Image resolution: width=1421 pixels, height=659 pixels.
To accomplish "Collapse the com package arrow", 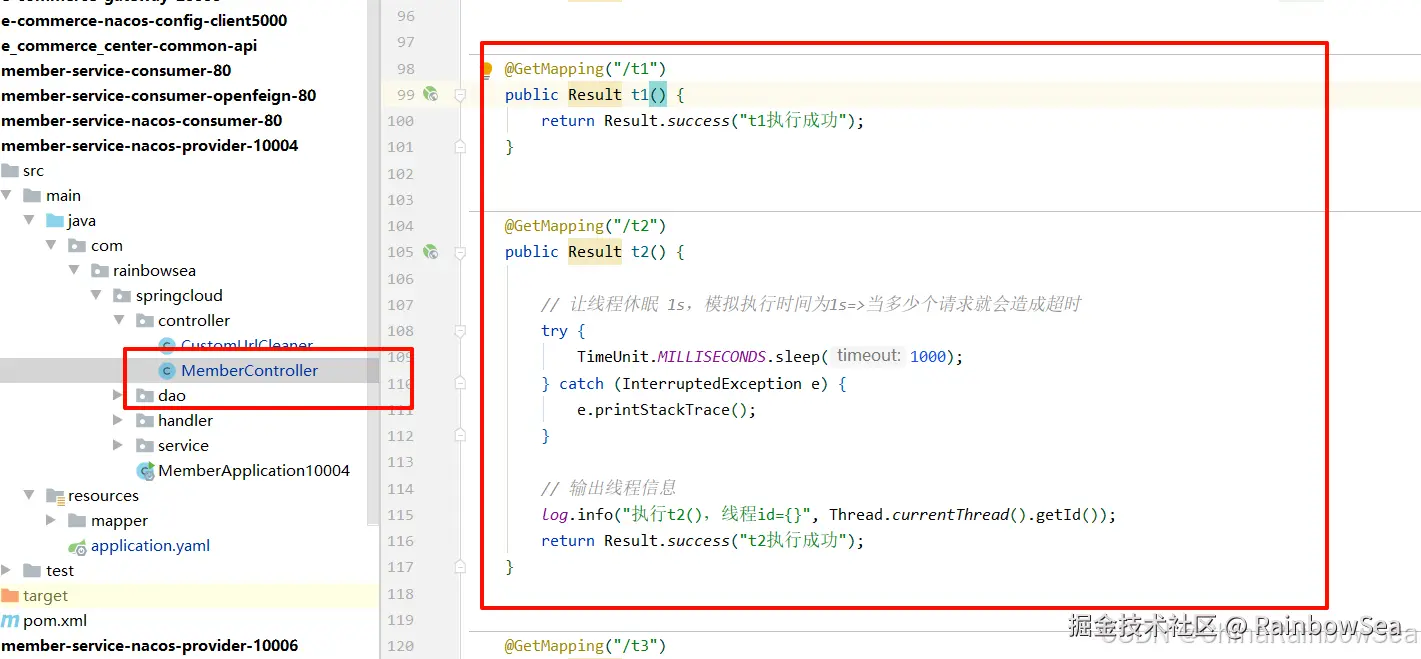I will [x=52, y=246].
